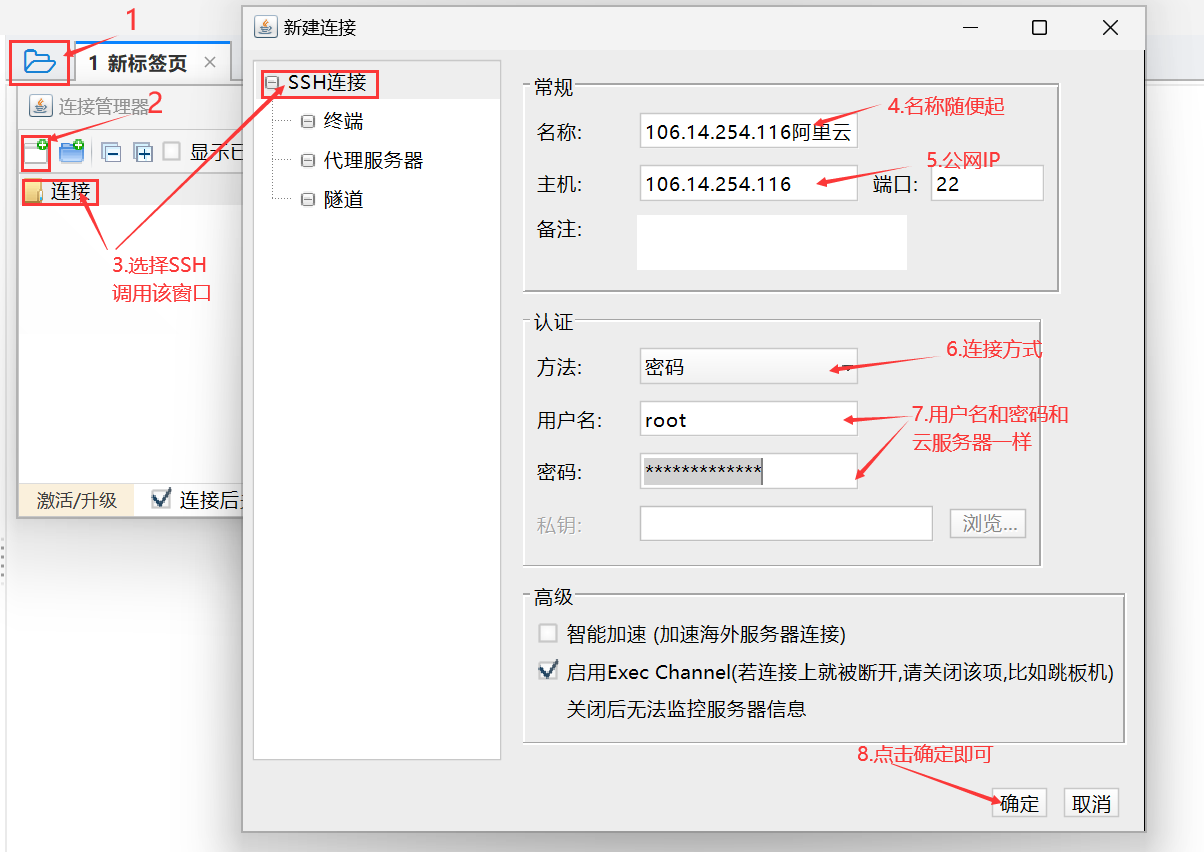Screen dimensions: 1204x852
Task: Click the 名称 input field
Action: [x=749, y=131]
